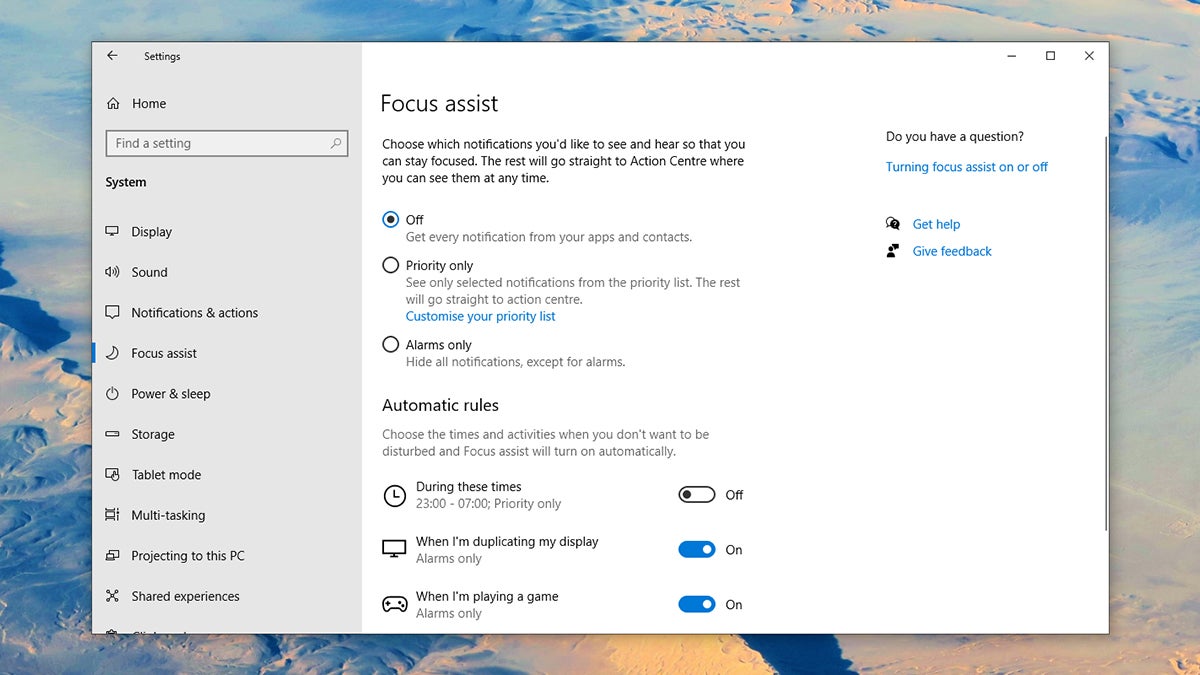Viewport: 1200px width, 675px height.
Task: Disable the 'playing a game' toggle
Action: coord(697,605)
